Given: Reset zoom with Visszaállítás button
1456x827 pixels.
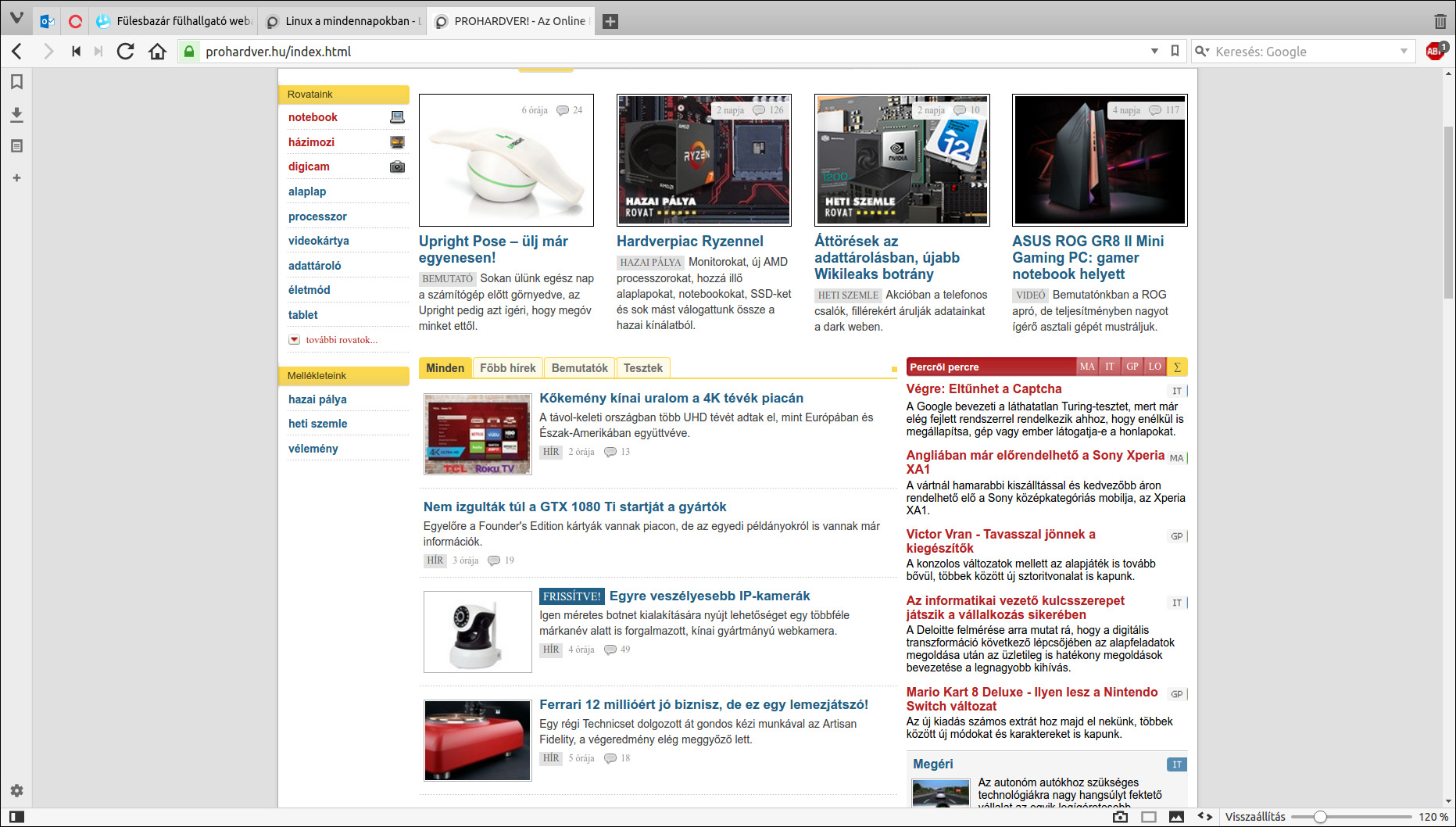Looking at the screenshot, I should coord(1255,817).
